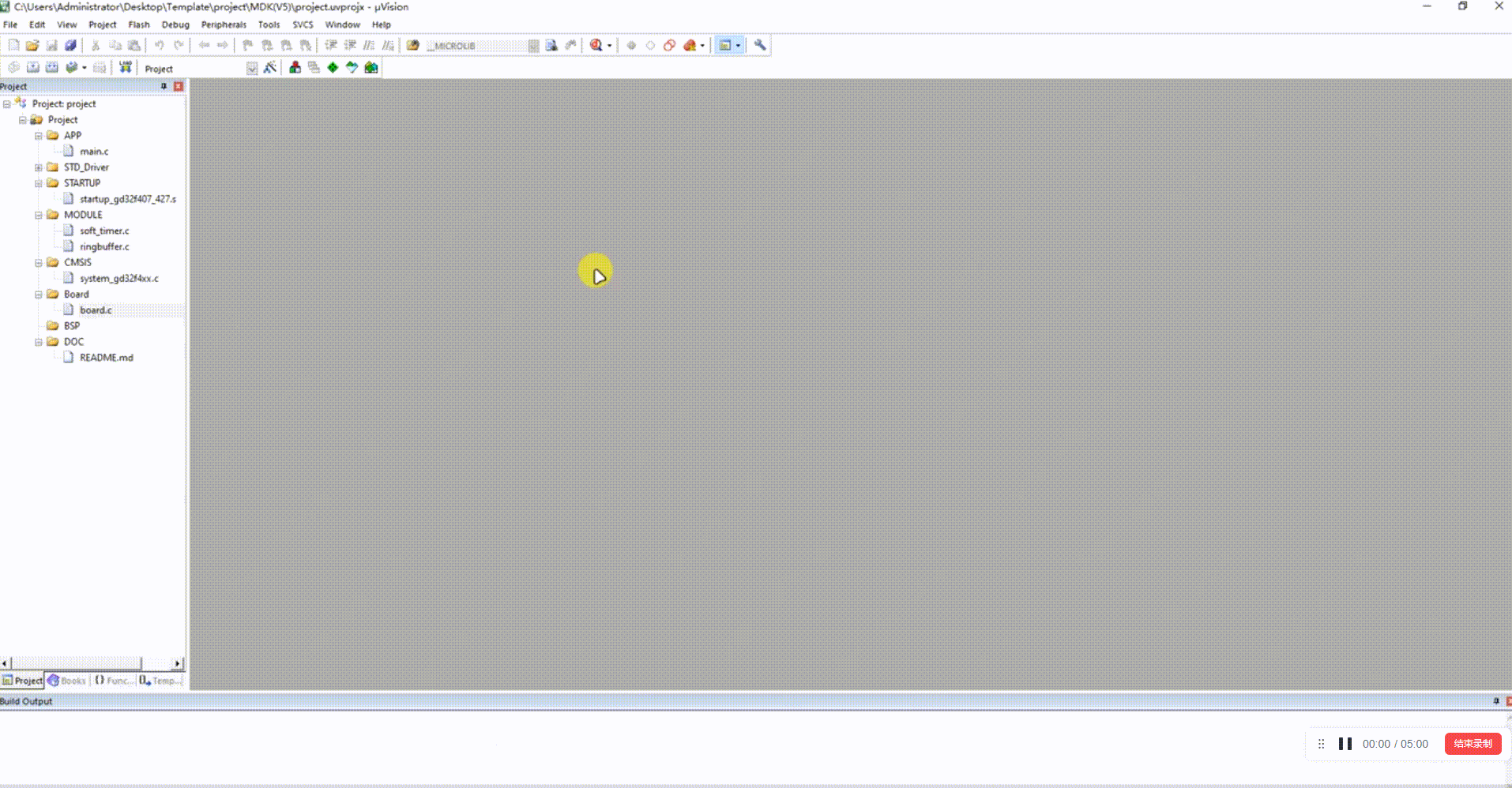The height and width of the screenshot is (788, 1512).
Task: Click the Kill all breakpoints icon
Action: tap(690, 46)
